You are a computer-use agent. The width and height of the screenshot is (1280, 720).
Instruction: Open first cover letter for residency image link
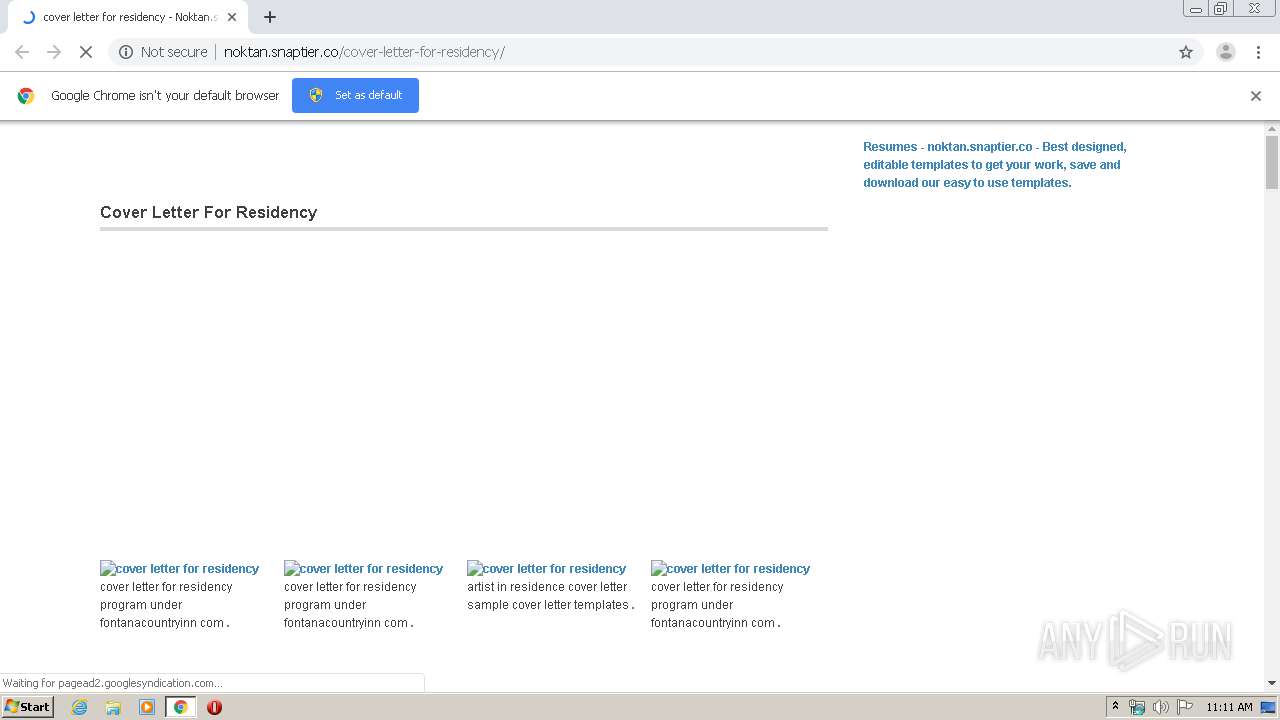pyautogui.click(x=179, y=568)
